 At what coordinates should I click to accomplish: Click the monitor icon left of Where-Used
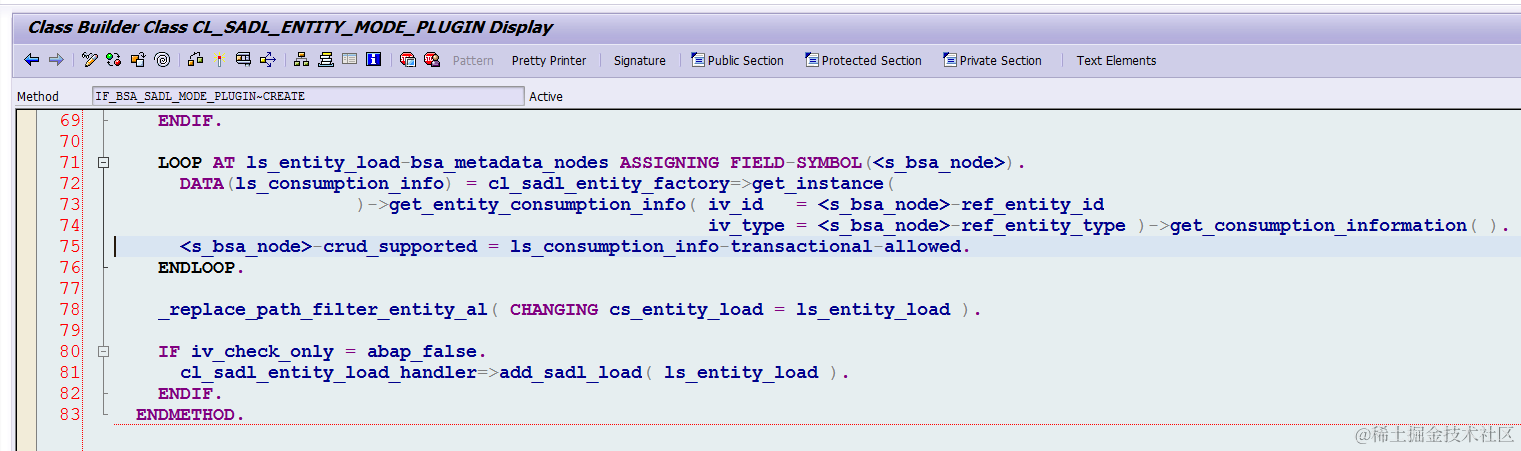tap(243, 60)
